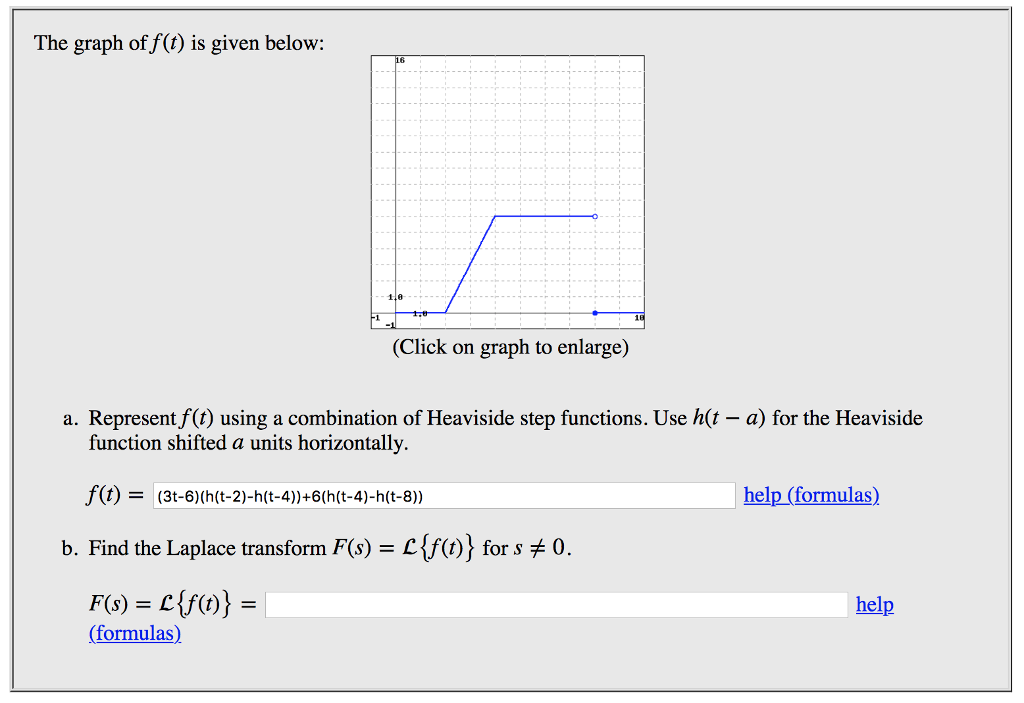Select the Heaviside expression in the f(t) field
This screenshot has height=703, width=1024.
pyautogui.click(x=290, y=495)
